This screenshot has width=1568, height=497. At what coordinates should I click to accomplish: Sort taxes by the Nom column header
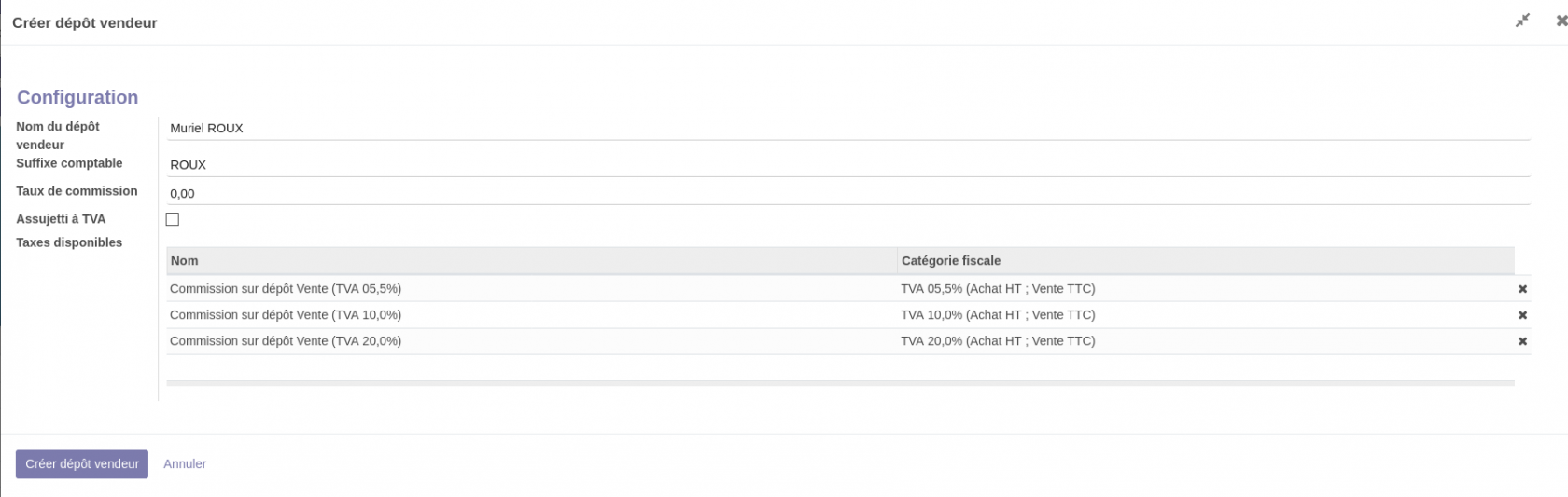coord(185,261)
